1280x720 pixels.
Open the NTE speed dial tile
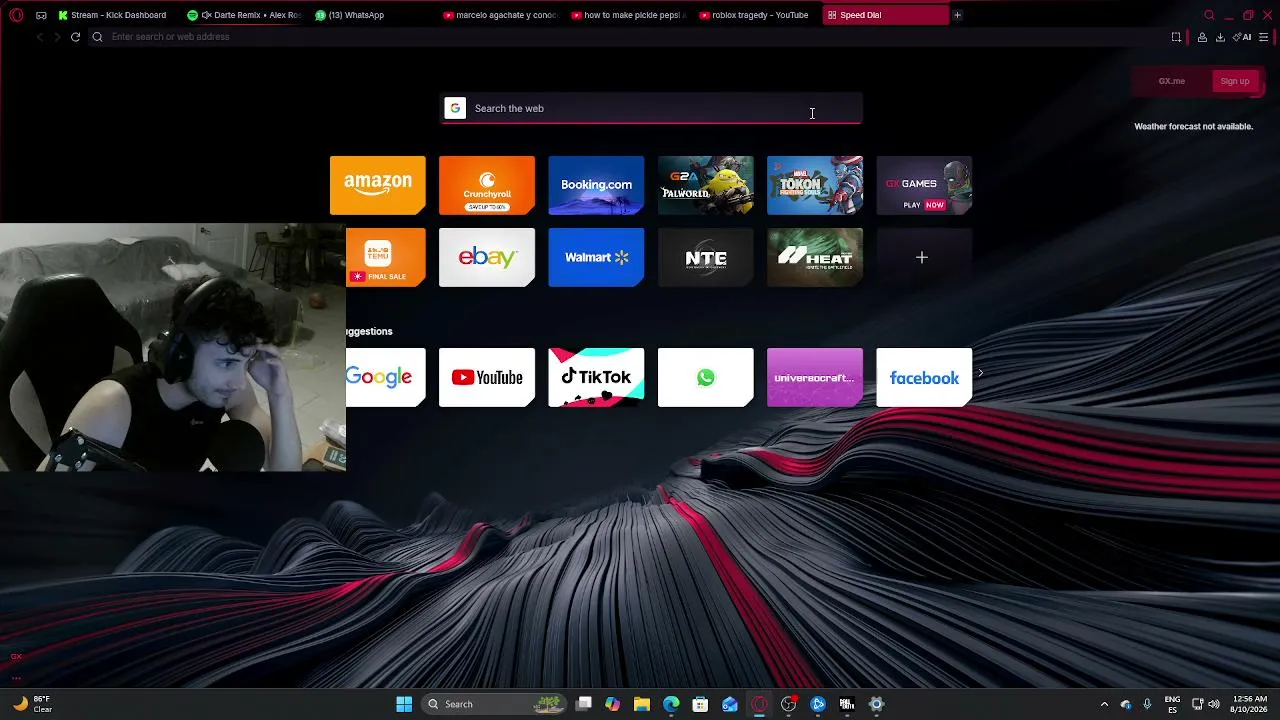tap(706, 257)
